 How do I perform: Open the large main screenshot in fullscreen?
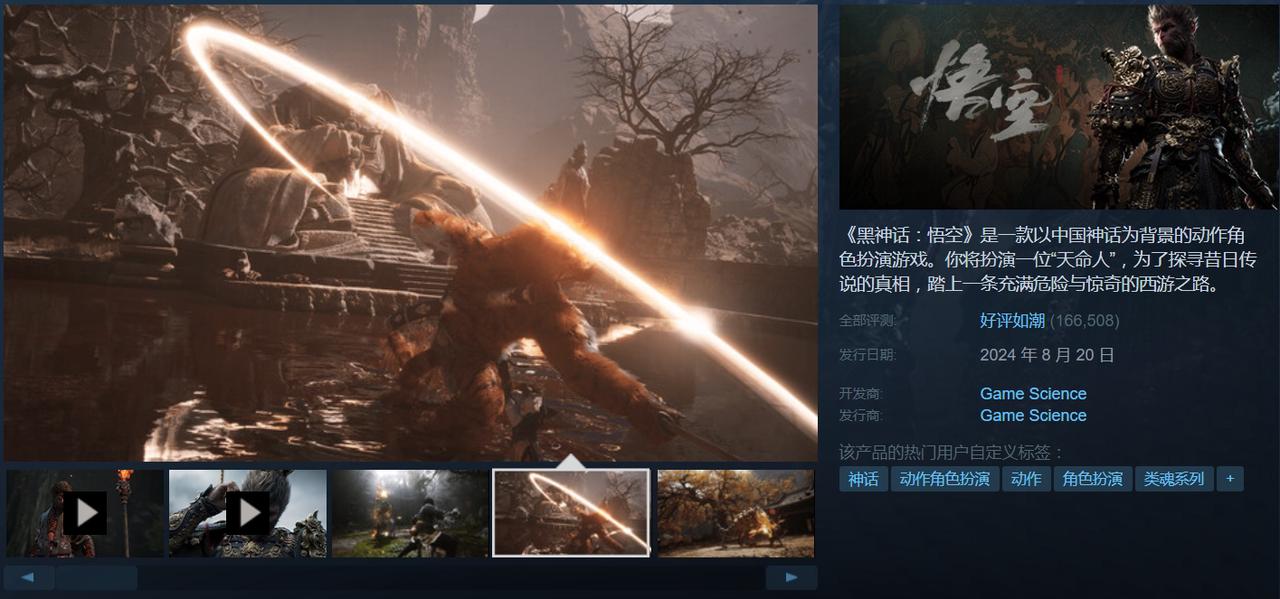coord(410,232)
